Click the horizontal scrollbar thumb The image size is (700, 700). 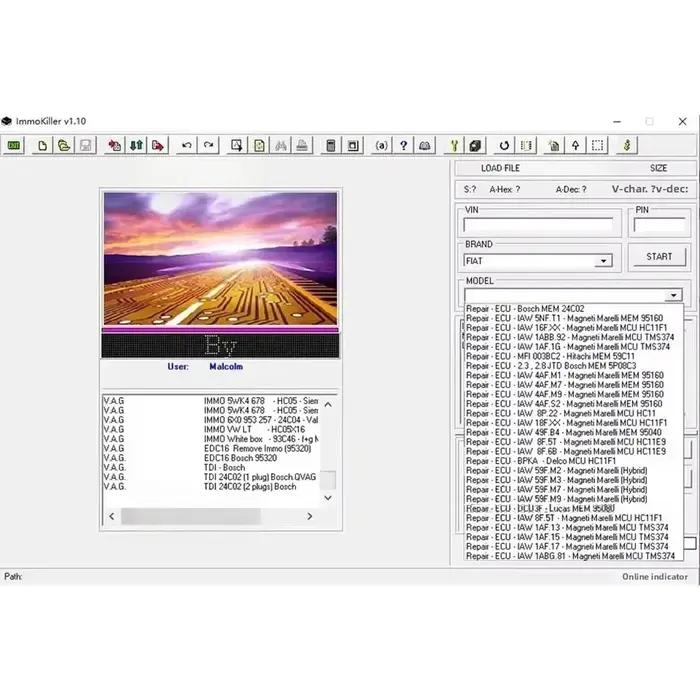tap(191, 517)
